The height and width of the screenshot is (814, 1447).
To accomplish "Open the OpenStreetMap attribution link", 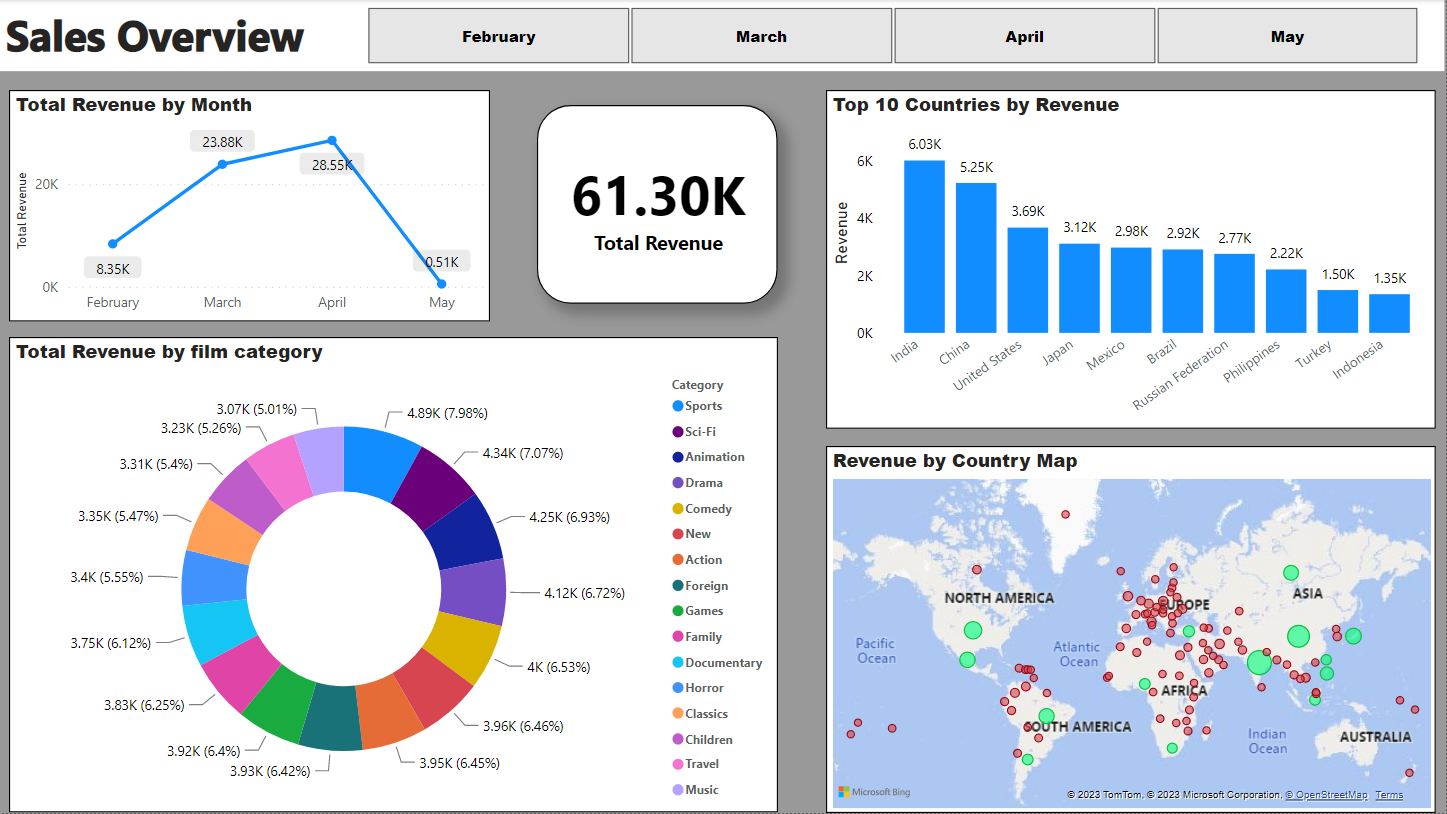I will pyautogui.click(x=1329, y=794).
